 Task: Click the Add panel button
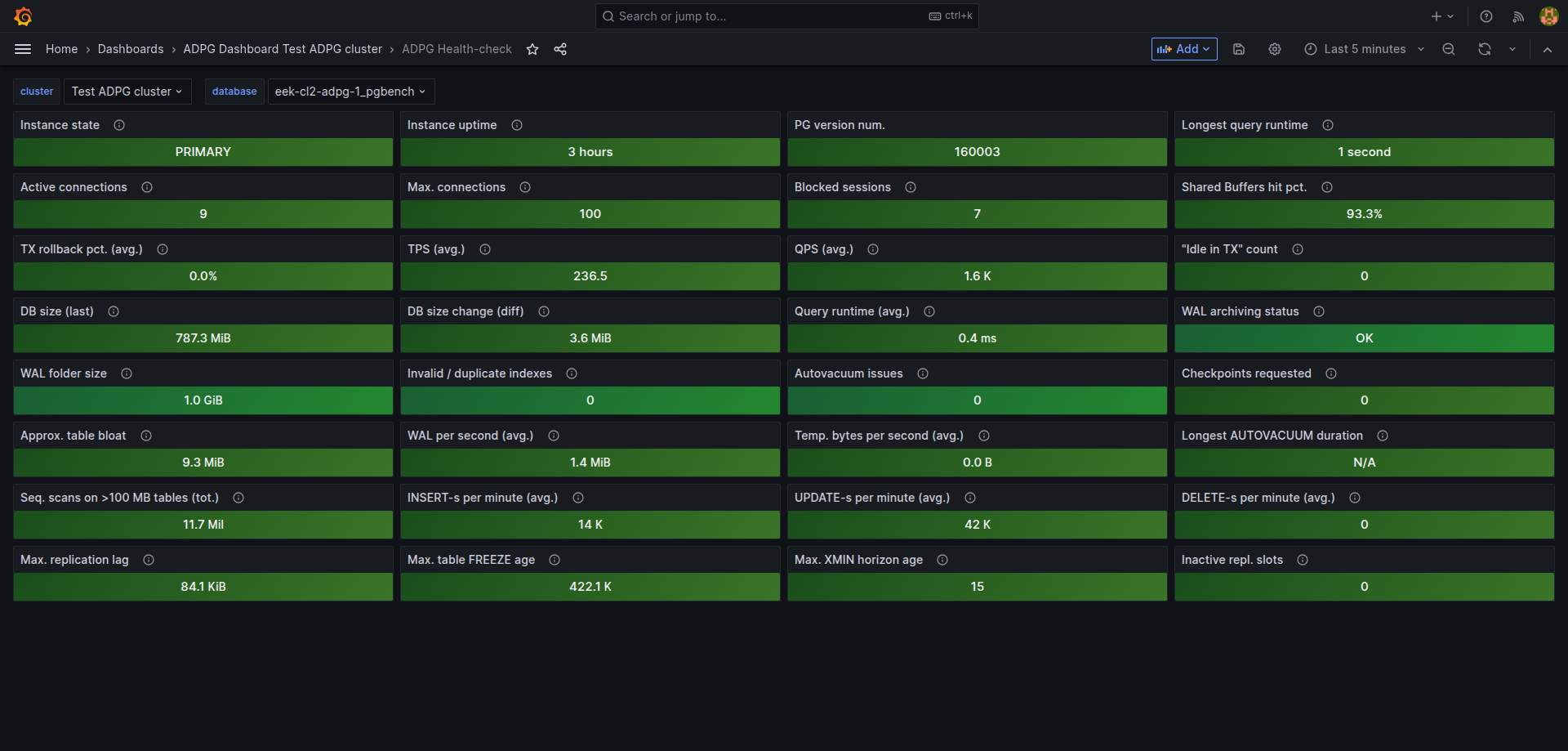point(1183,49)
